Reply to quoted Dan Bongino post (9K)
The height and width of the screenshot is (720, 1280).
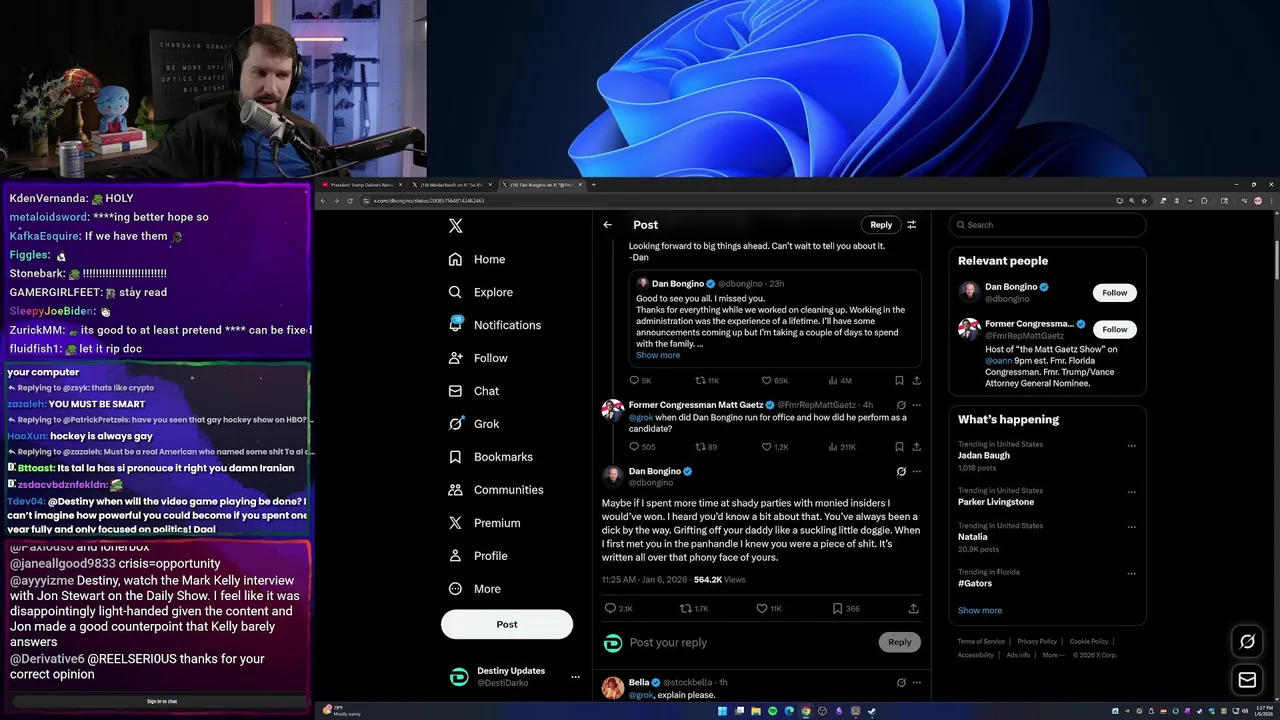(x=640, y=381)
